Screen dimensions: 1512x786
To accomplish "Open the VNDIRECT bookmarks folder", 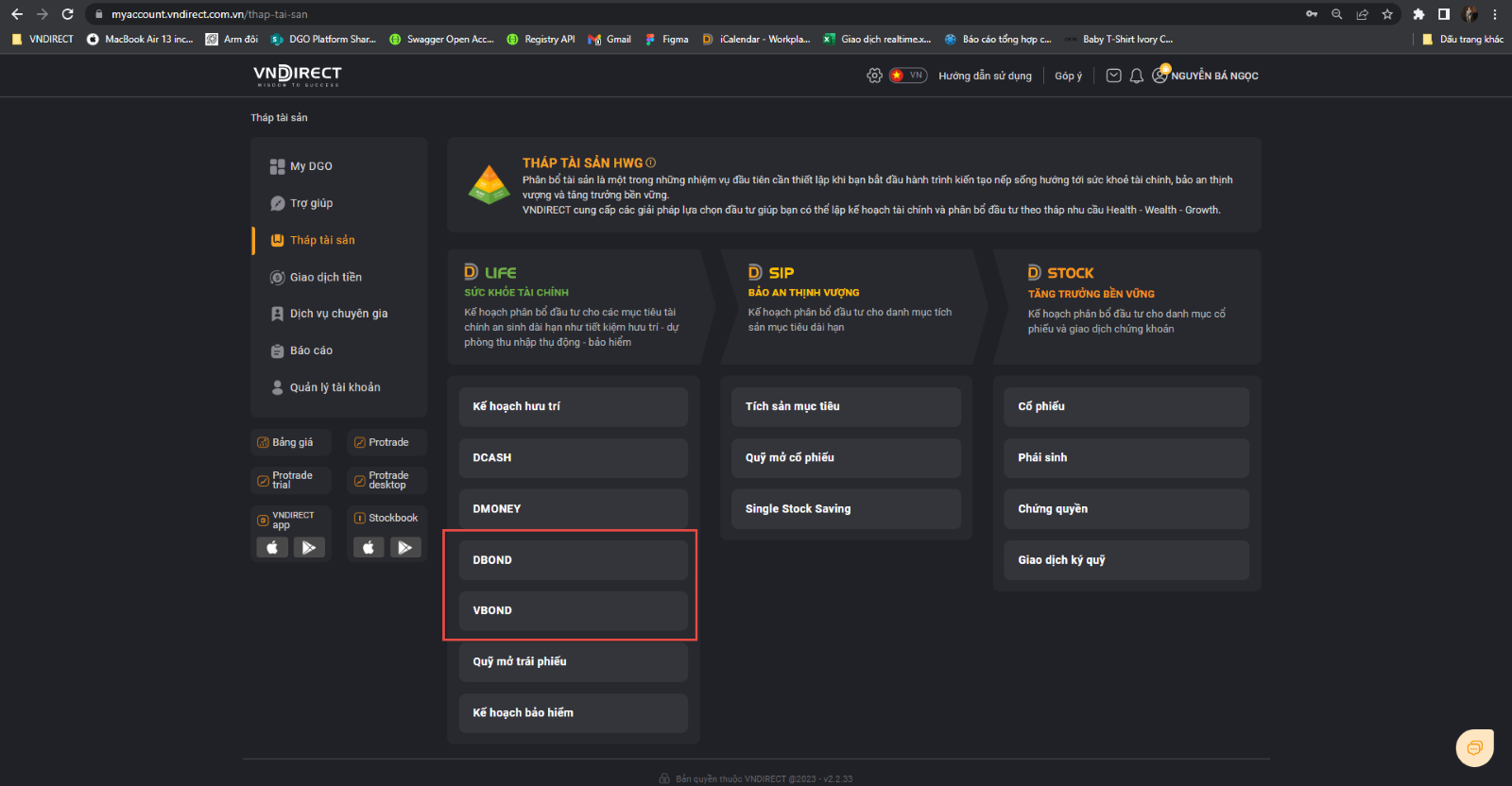I will [43, 39].
